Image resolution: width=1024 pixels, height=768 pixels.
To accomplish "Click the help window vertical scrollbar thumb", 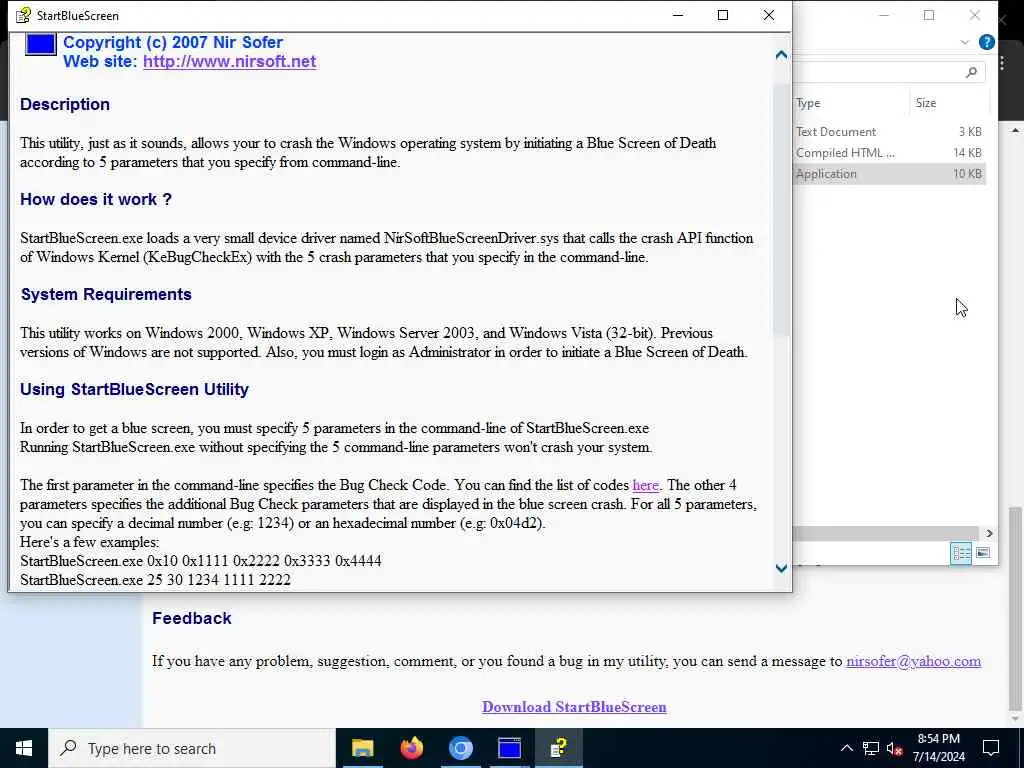I will tap(781, 209).
